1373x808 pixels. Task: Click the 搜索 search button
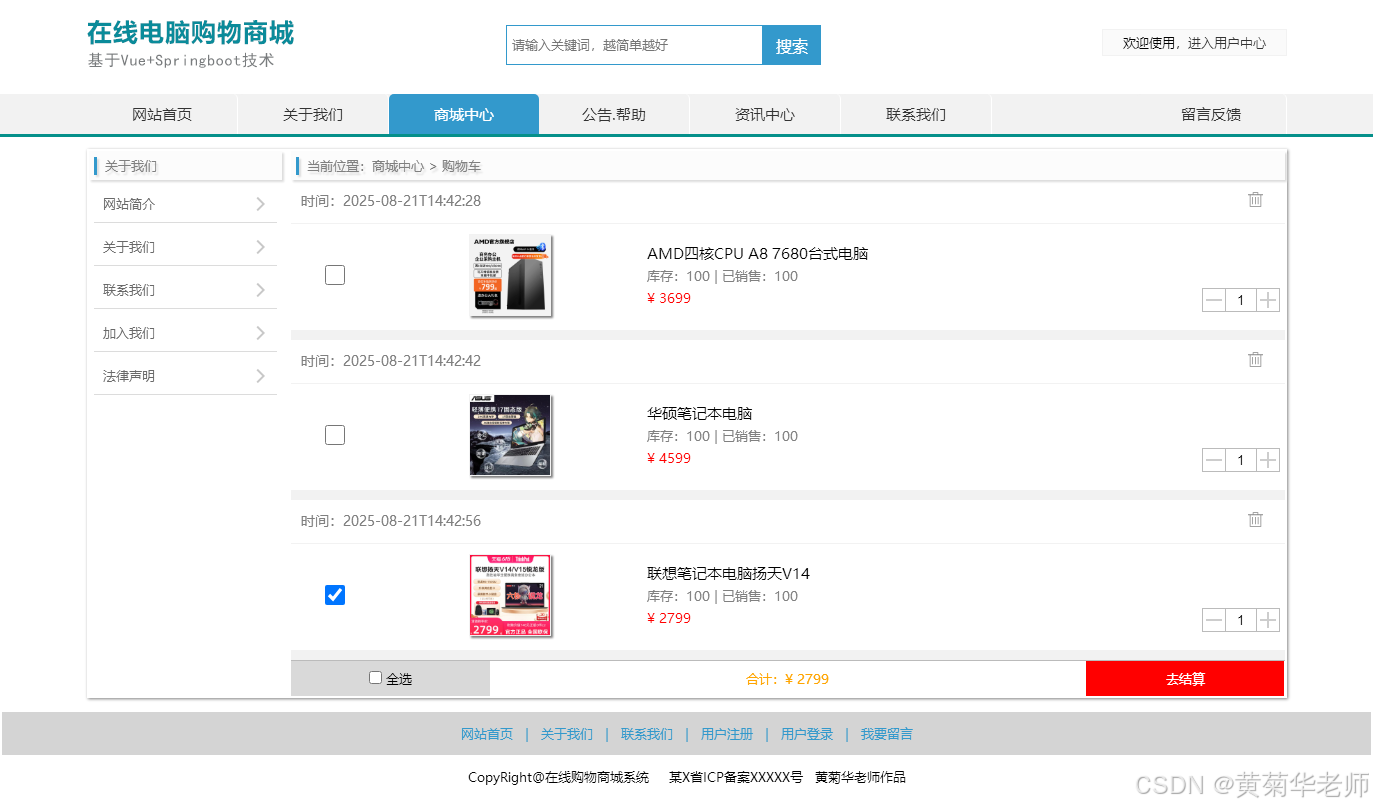tap(791, 45)
